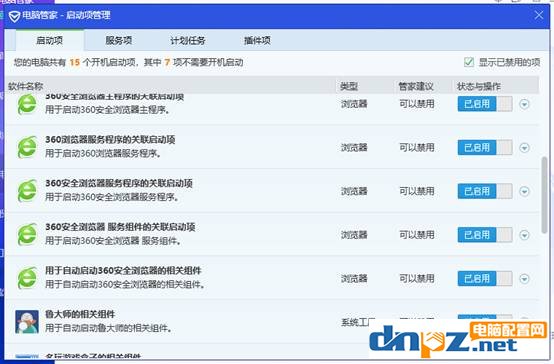Click description 用于启动360安全浏览器主程序。

107,110
